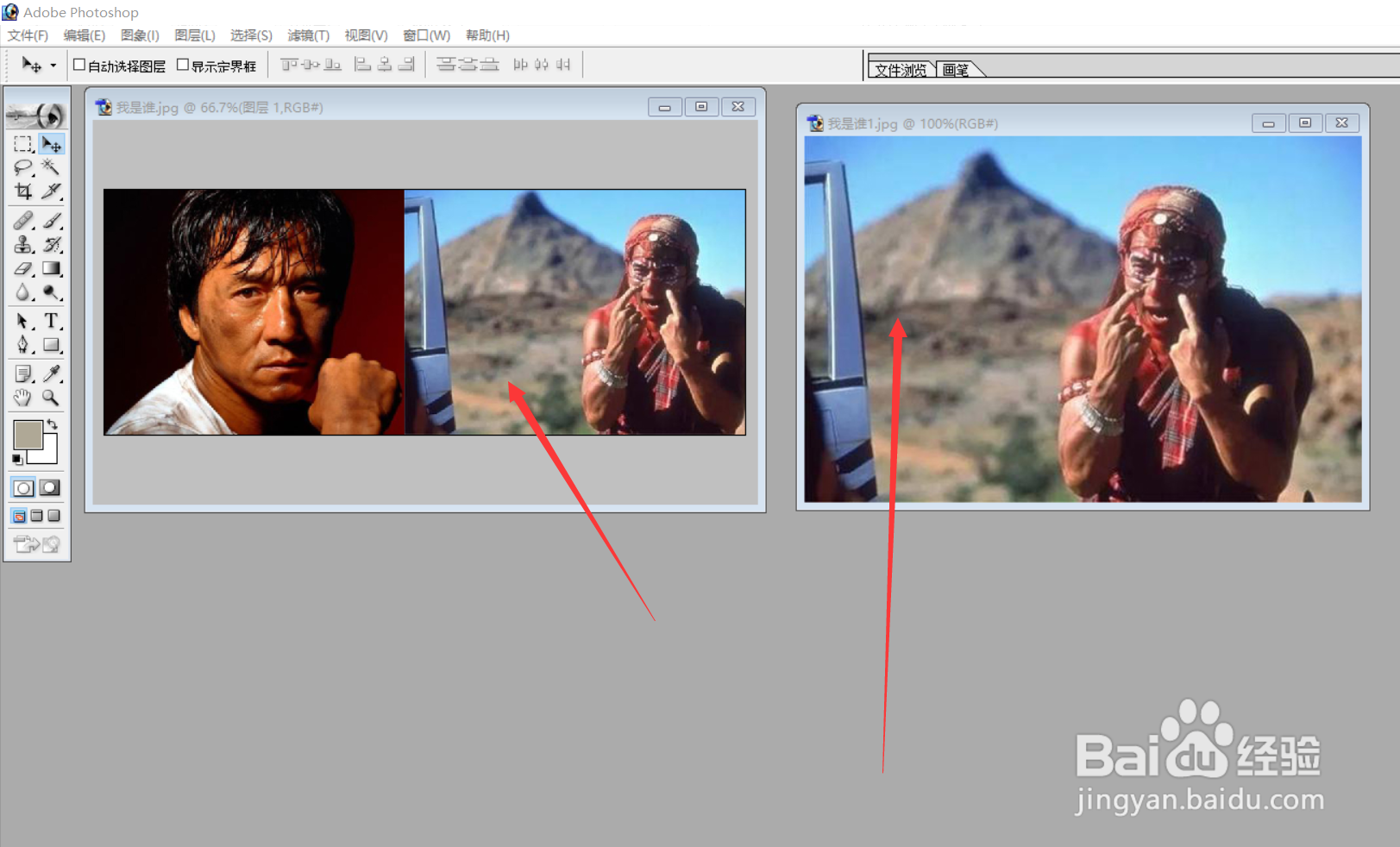Switch to full screen mode
1400x847 pixels.
pos(53,516)
